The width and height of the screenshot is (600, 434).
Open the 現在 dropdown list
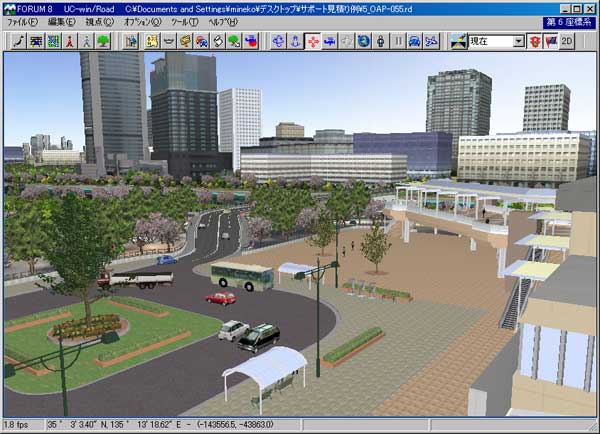pos(518,41)
